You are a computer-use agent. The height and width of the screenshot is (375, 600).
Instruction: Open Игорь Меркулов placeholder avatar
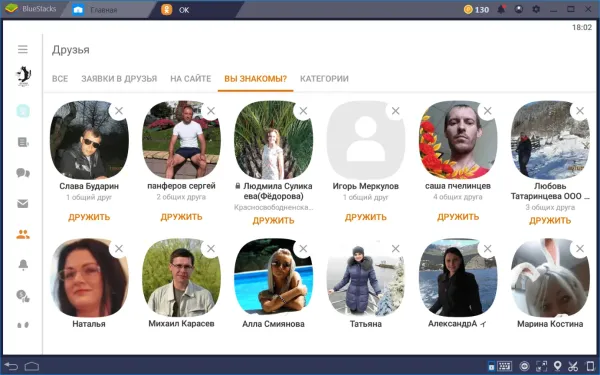(366, 140)
